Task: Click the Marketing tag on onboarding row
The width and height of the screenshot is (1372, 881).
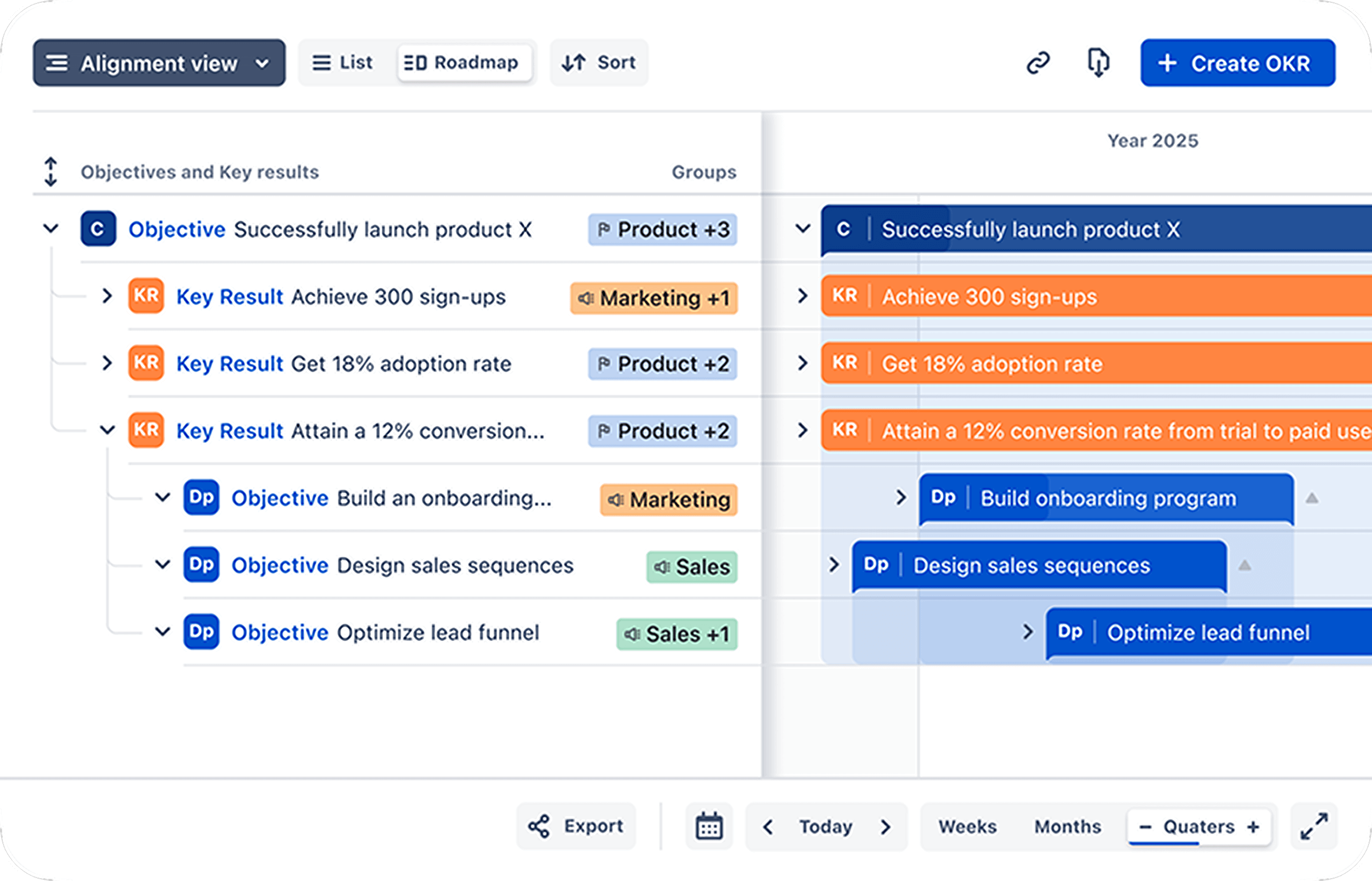Action: pos(669,500)
